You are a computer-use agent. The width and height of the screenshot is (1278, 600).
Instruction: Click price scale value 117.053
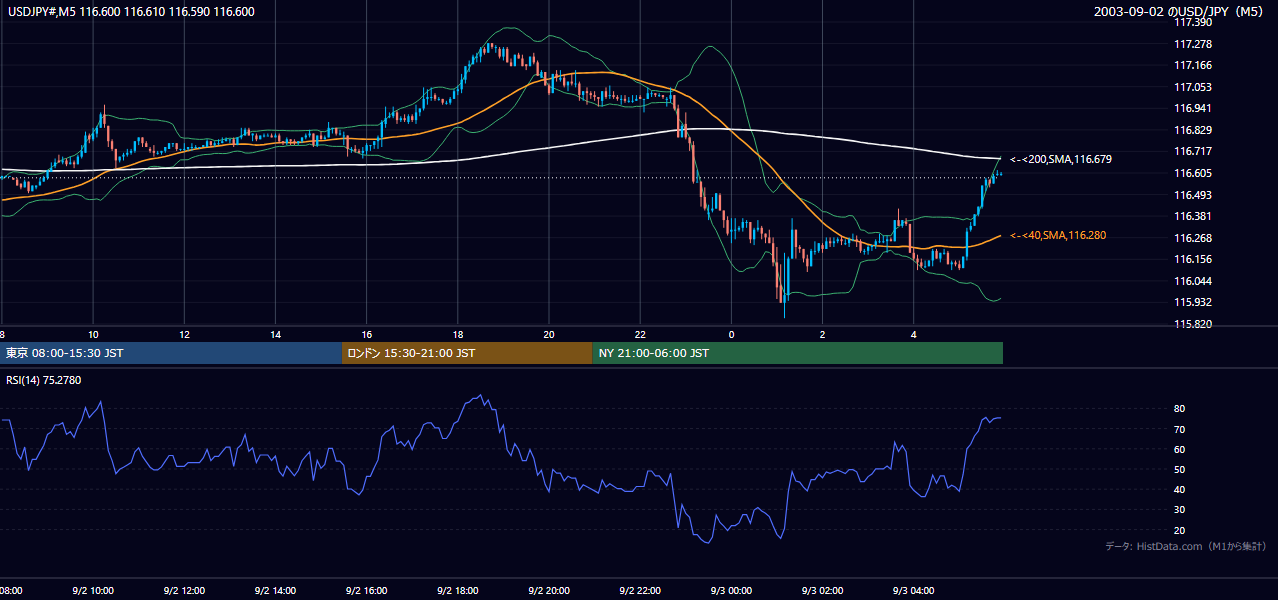(x=1192, y=87)
